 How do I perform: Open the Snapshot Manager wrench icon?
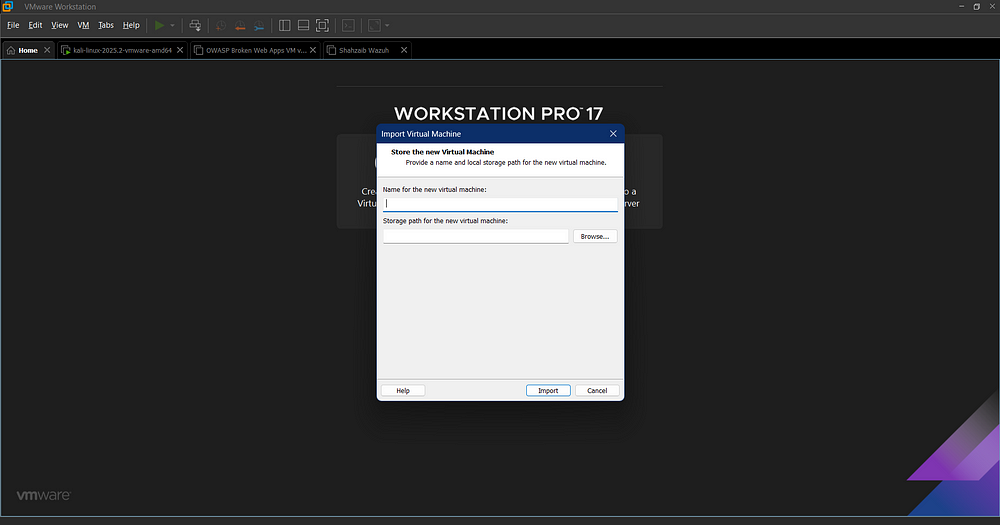[x=259, y=26]
